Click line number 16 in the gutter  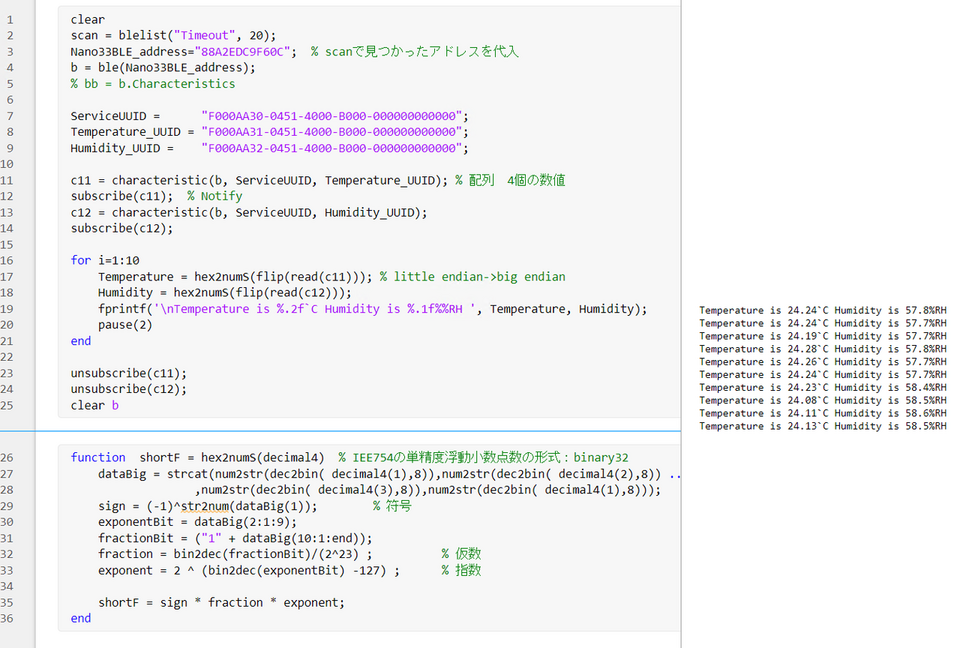click(x=7, y=260)
